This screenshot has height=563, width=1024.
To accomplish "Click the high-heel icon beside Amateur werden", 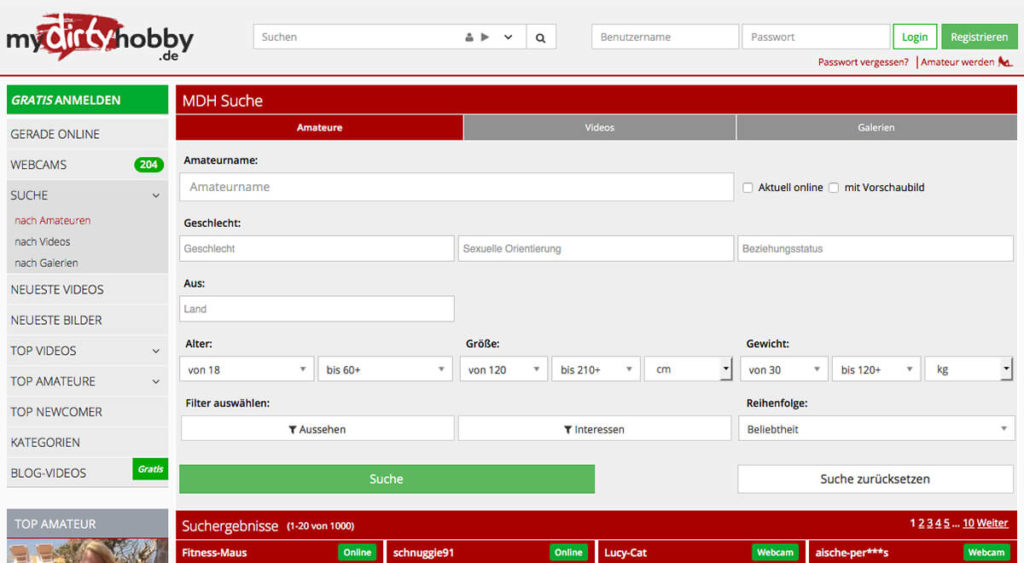I will point(1005,62).
